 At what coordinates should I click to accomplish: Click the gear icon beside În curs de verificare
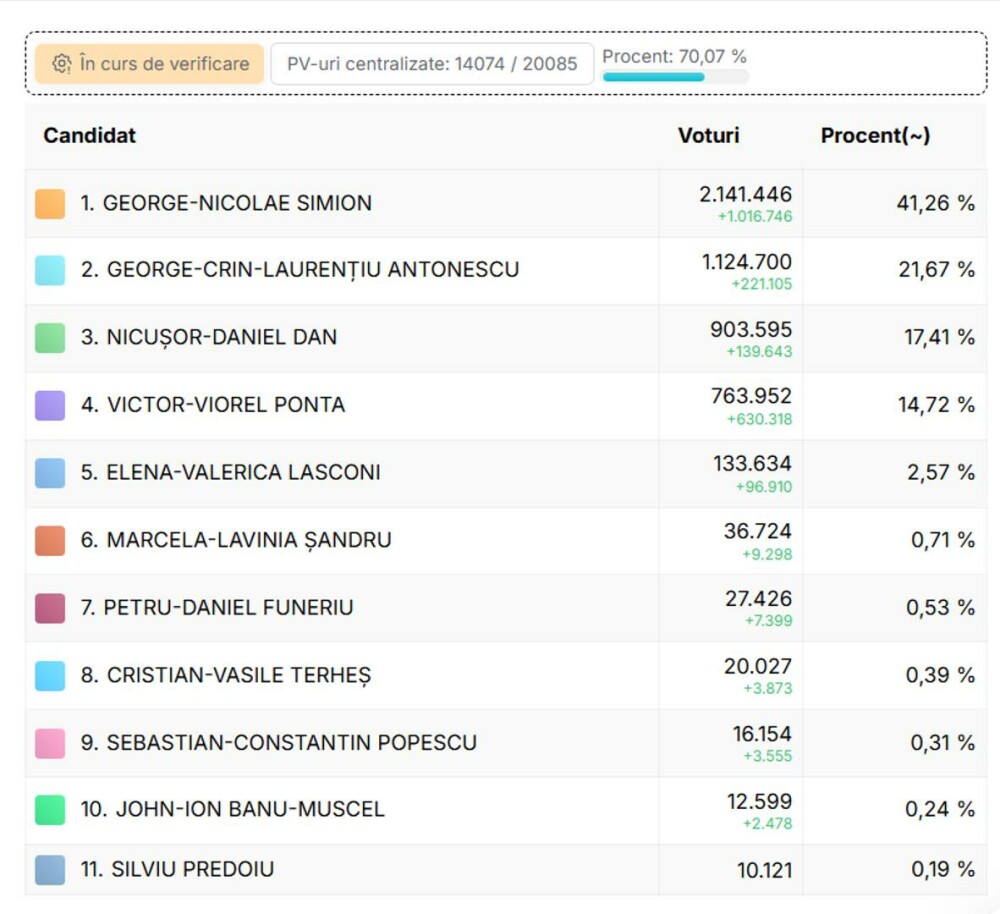click(x=61, y=64)
